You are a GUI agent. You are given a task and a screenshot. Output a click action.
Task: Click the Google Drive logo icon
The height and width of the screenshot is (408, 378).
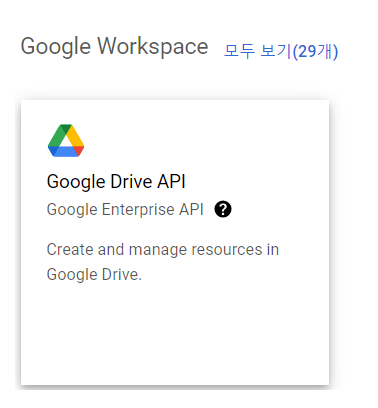[x=66, y=140]
